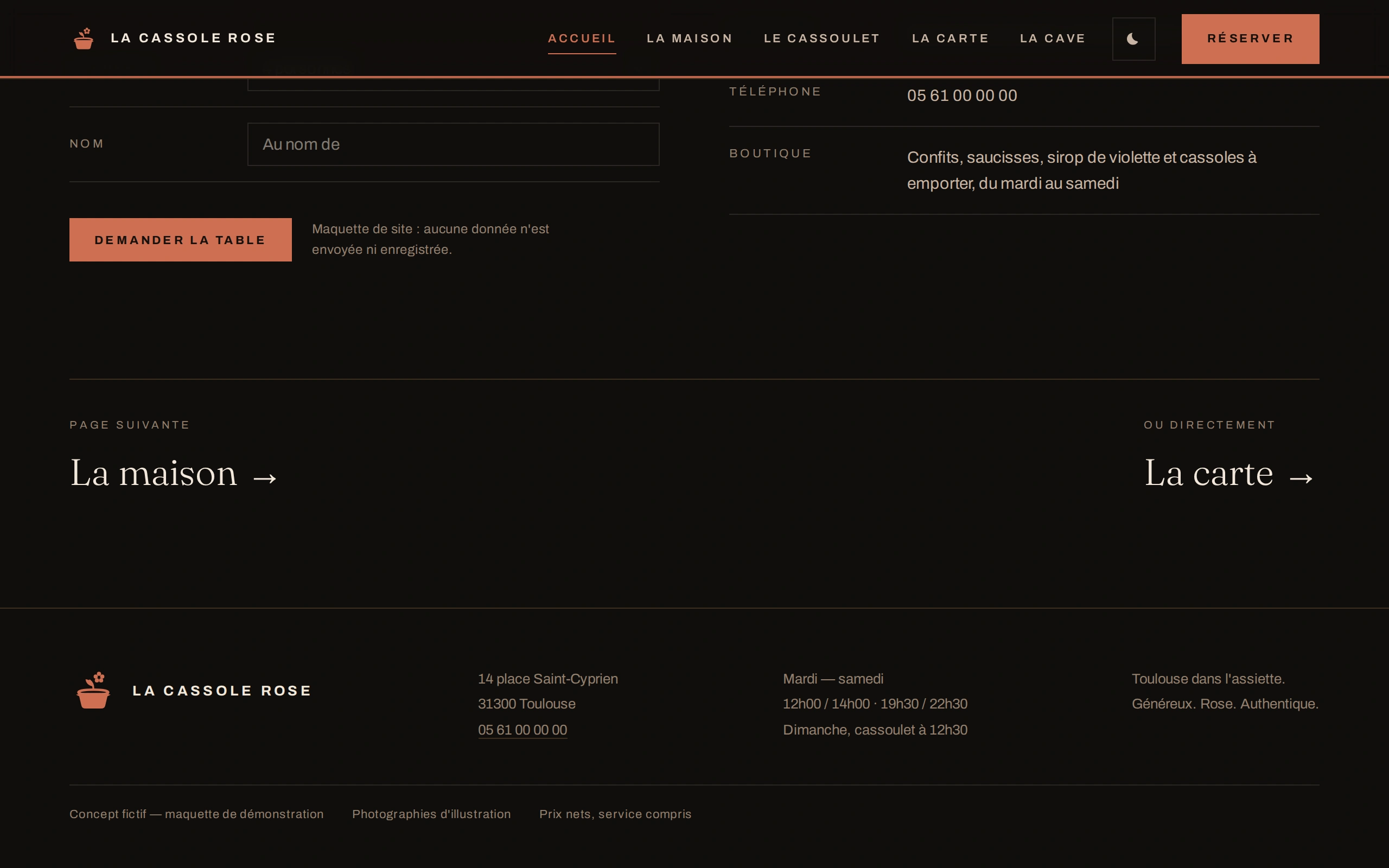The image size is (1389, 868).
Task: Click the BOUTIQUE label
Action: (x=770, y=154)
